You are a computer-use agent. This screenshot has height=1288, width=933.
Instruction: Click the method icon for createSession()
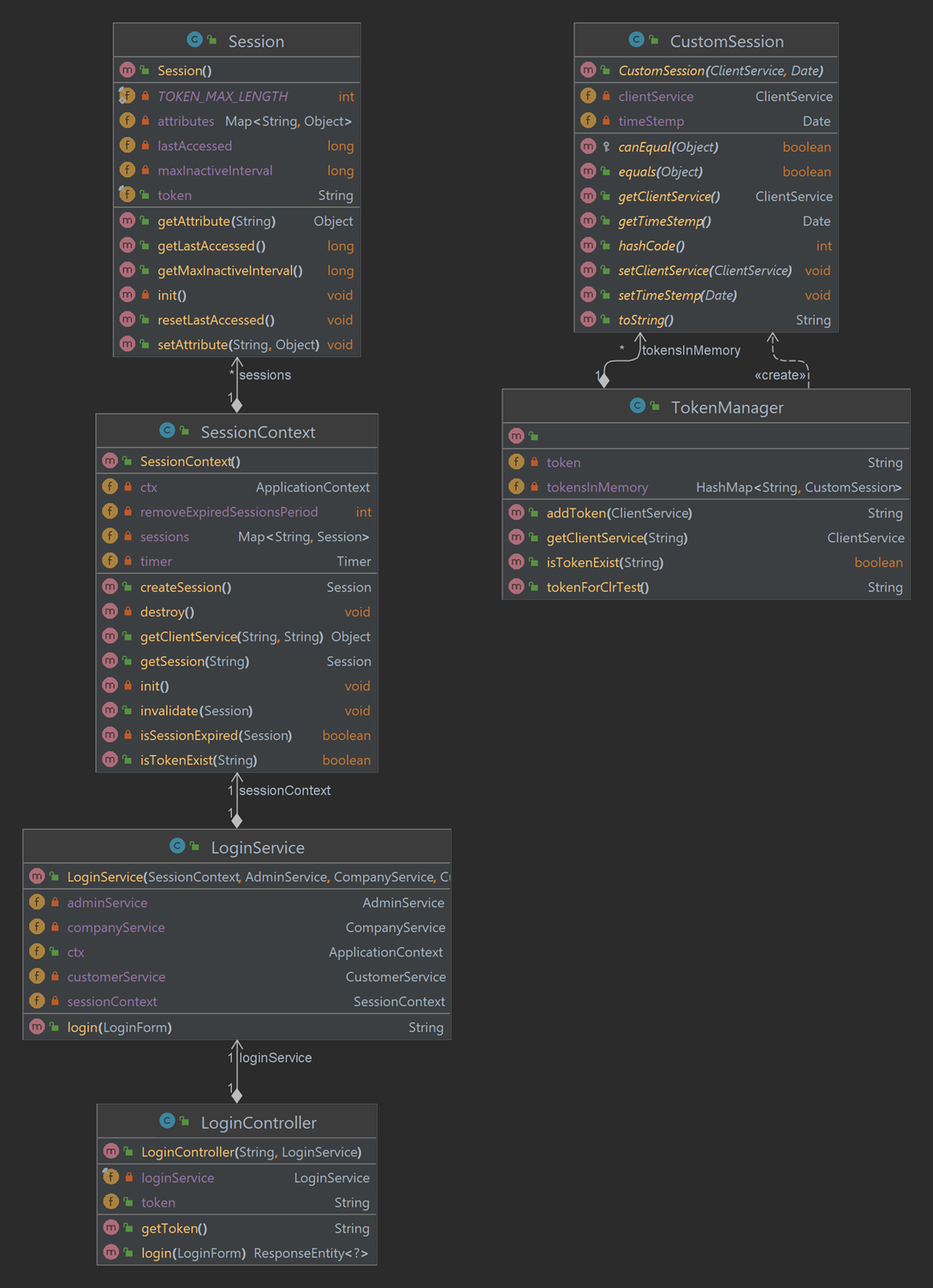pyautogui.click(x=110, y=587)
